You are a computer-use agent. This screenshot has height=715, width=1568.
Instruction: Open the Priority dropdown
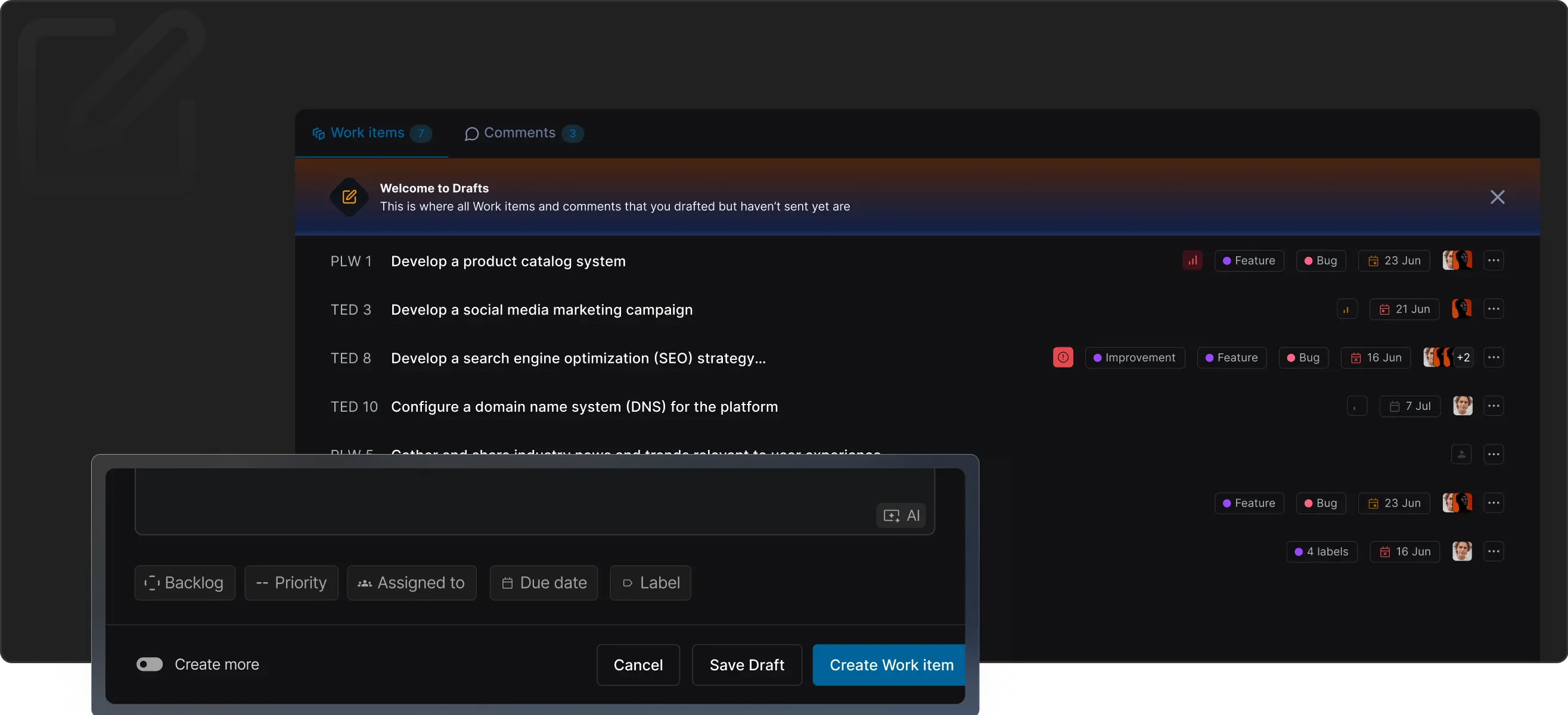click(x=291, y=583)
